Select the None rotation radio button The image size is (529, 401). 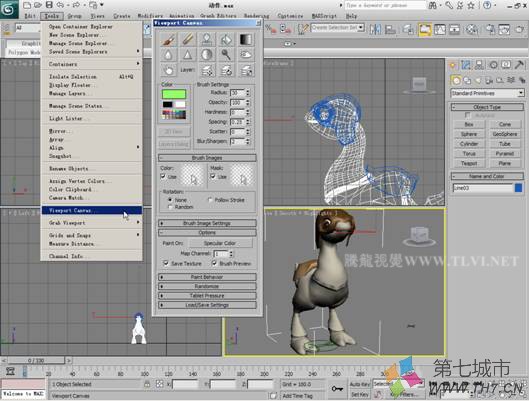170,200
